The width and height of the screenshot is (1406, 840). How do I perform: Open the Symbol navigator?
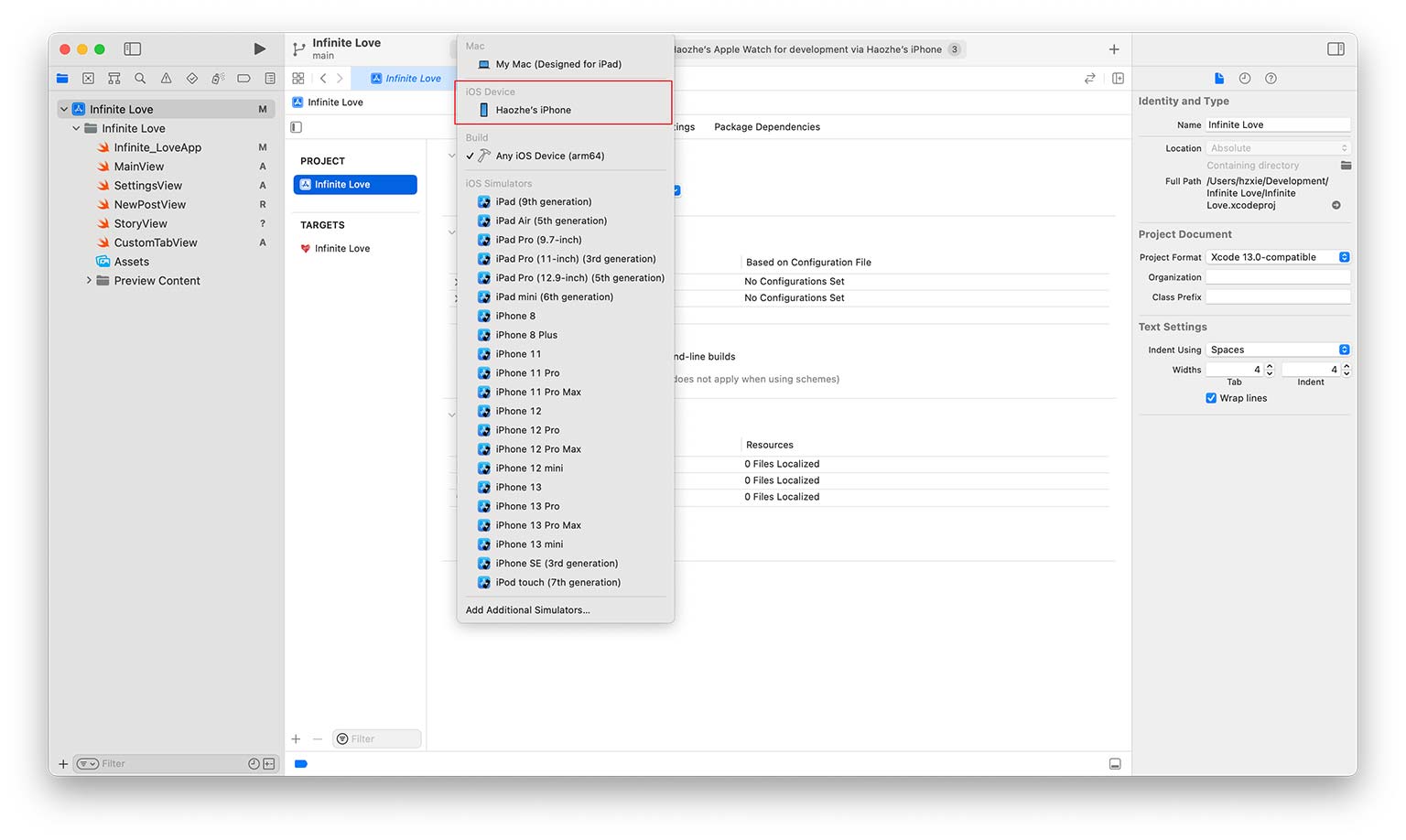click(114, 79)
